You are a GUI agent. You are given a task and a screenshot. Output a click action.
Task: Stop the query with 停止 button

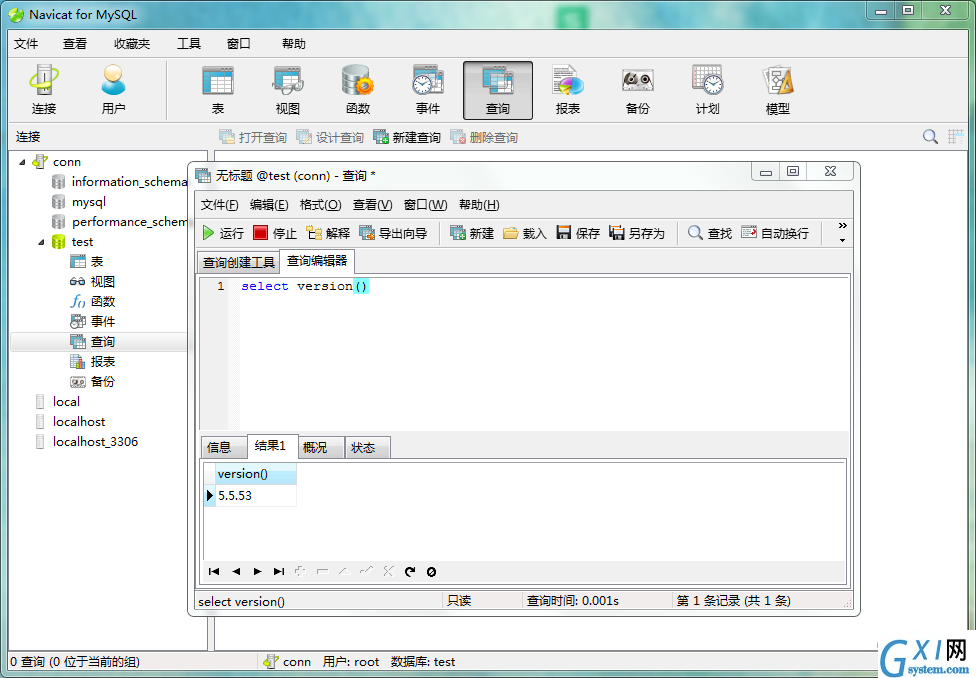point(275,233)
